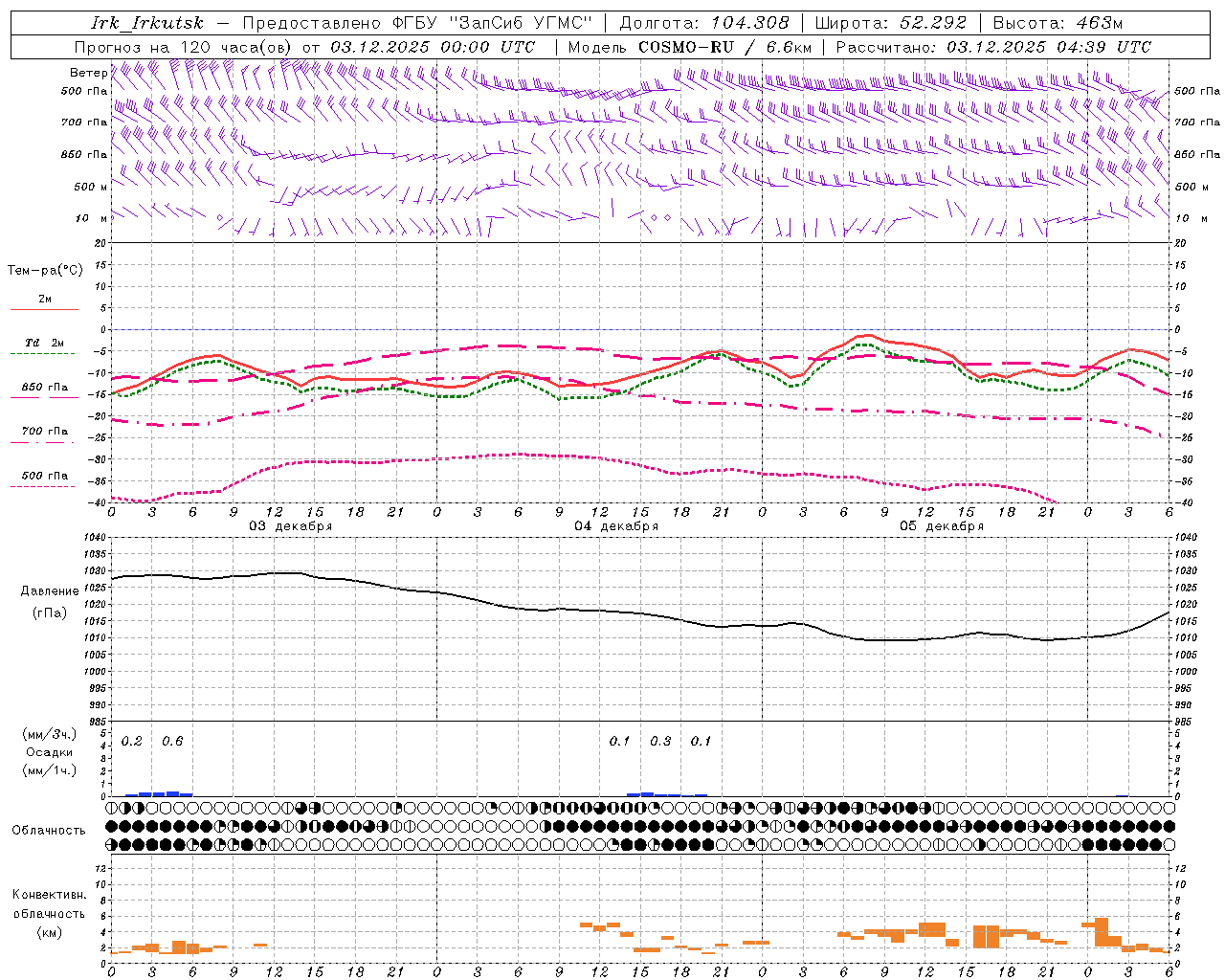Select the 0.3 precipitation amount
Viewport: 1225px width, 980px height.
point(660,742)
